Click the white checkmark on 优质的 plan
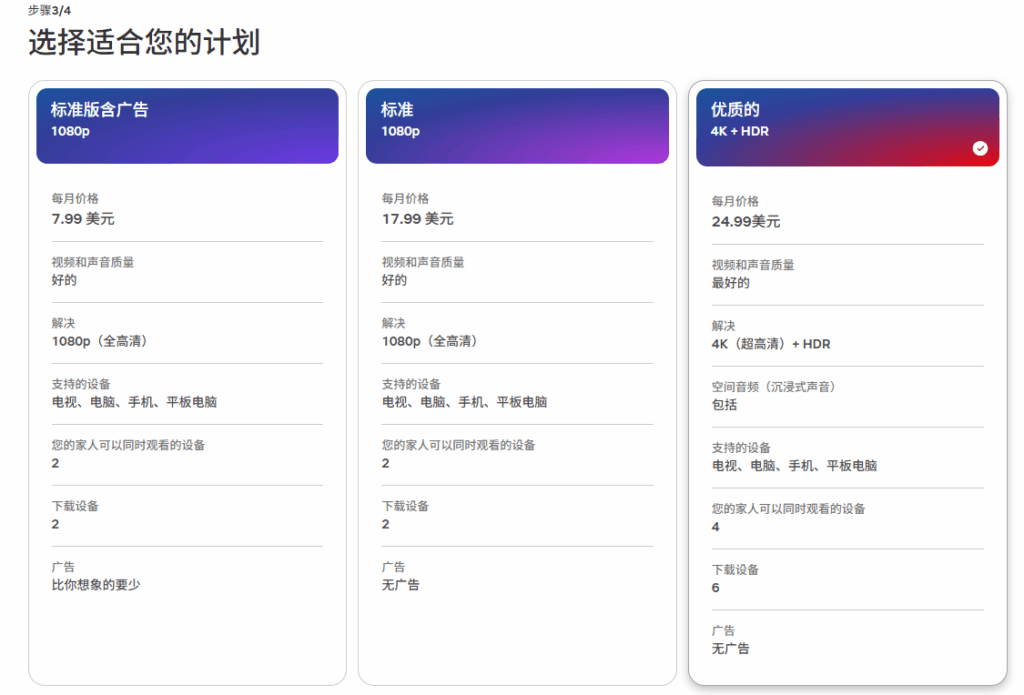 pyautogui.click(x=980, y=148)
